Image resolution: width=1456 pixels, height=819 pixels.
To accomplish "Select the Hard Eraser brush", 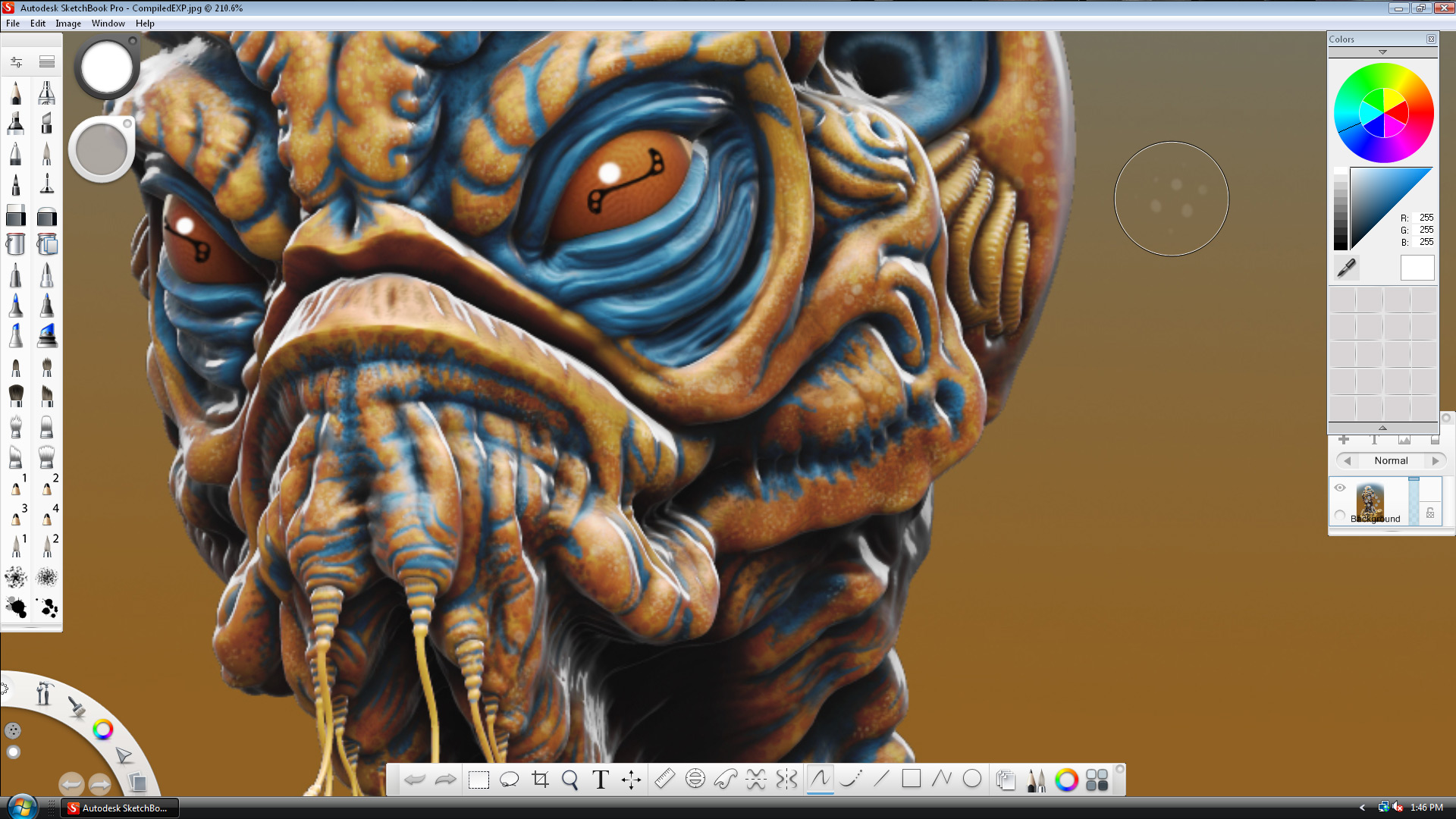I will (16, 215).
